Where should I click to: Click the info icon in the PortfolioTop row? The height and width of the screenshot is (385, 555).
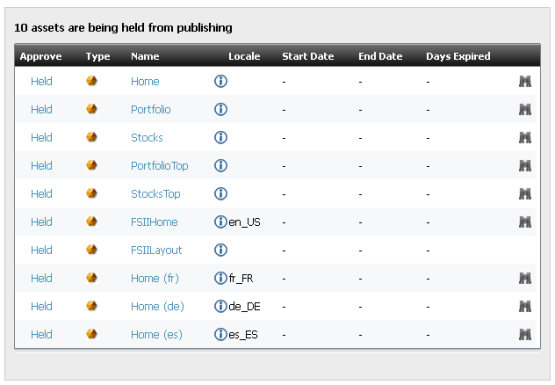pyautogui.click(x=221, y=166)
